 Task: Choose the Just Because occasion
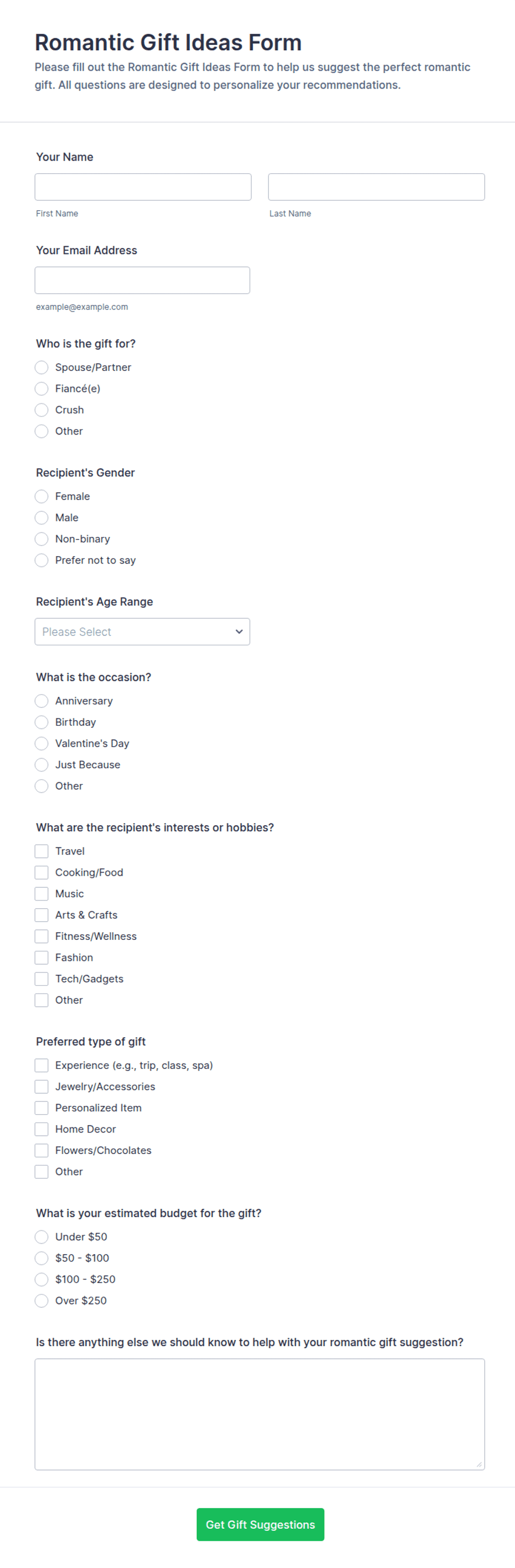(x=42, y=764)
